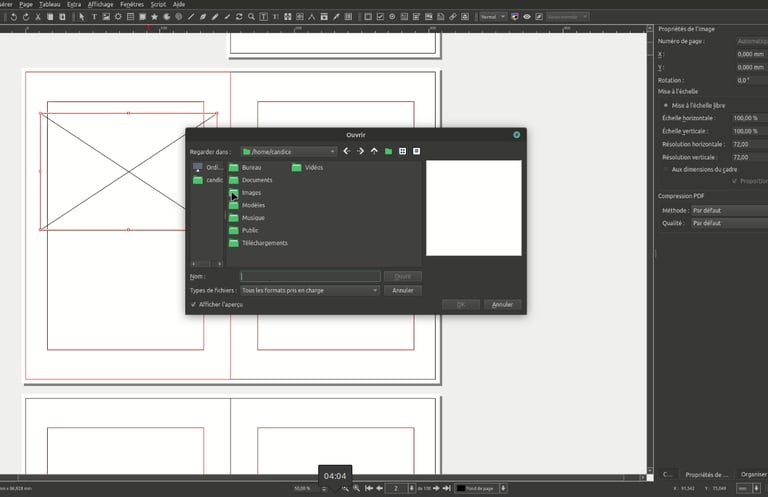
Task: Click the 'Nom' file name input field
Action: 310,276
